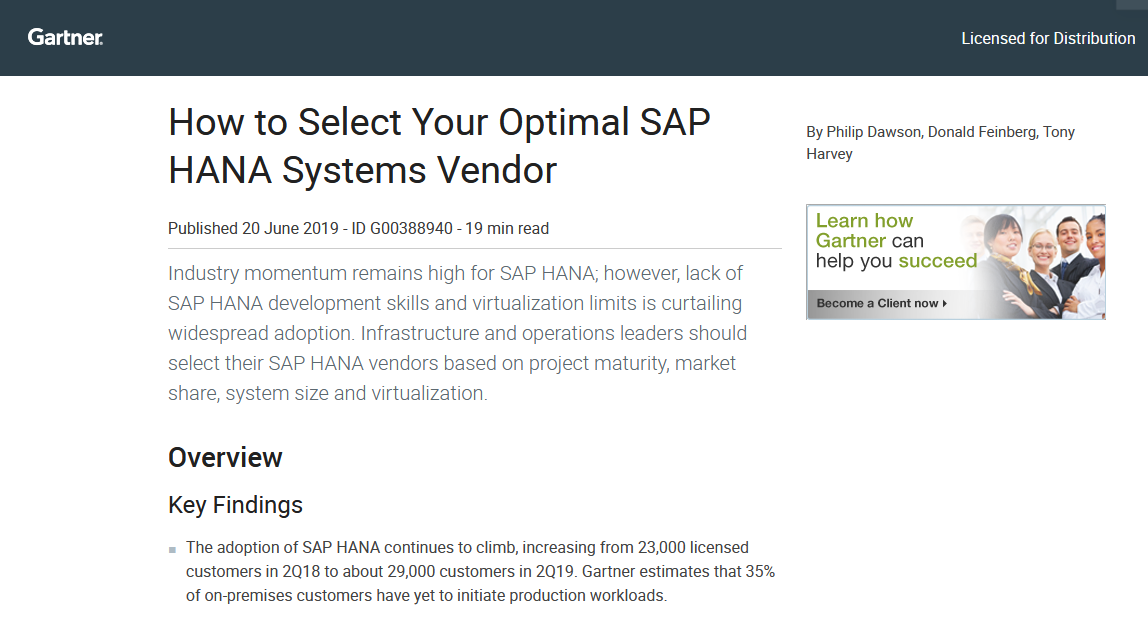Screen dimensions: 1148x618
Task: Click the summary paragraph starting Industry momentum
Action: pos(458,333)
